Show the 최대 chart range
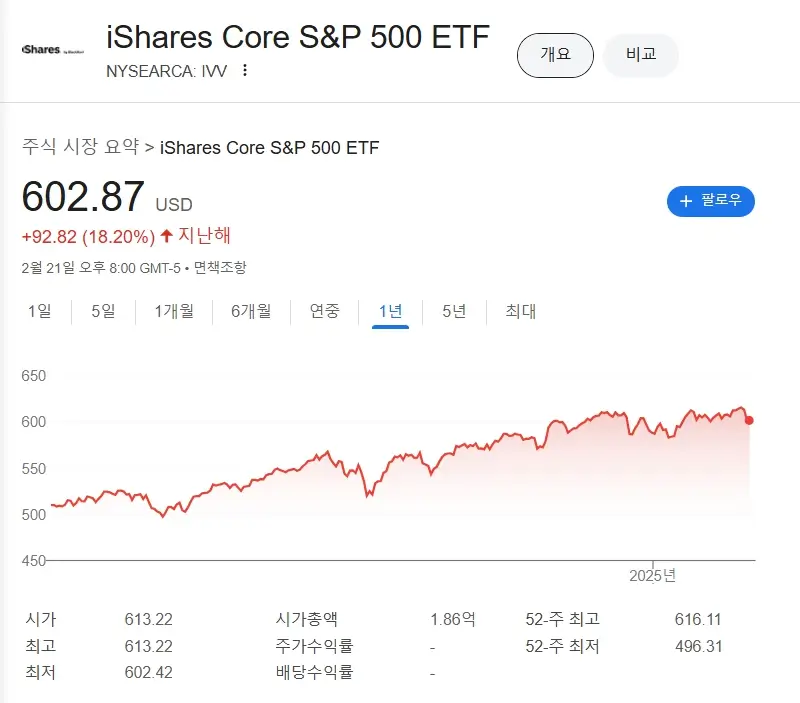 coord(521,311)
